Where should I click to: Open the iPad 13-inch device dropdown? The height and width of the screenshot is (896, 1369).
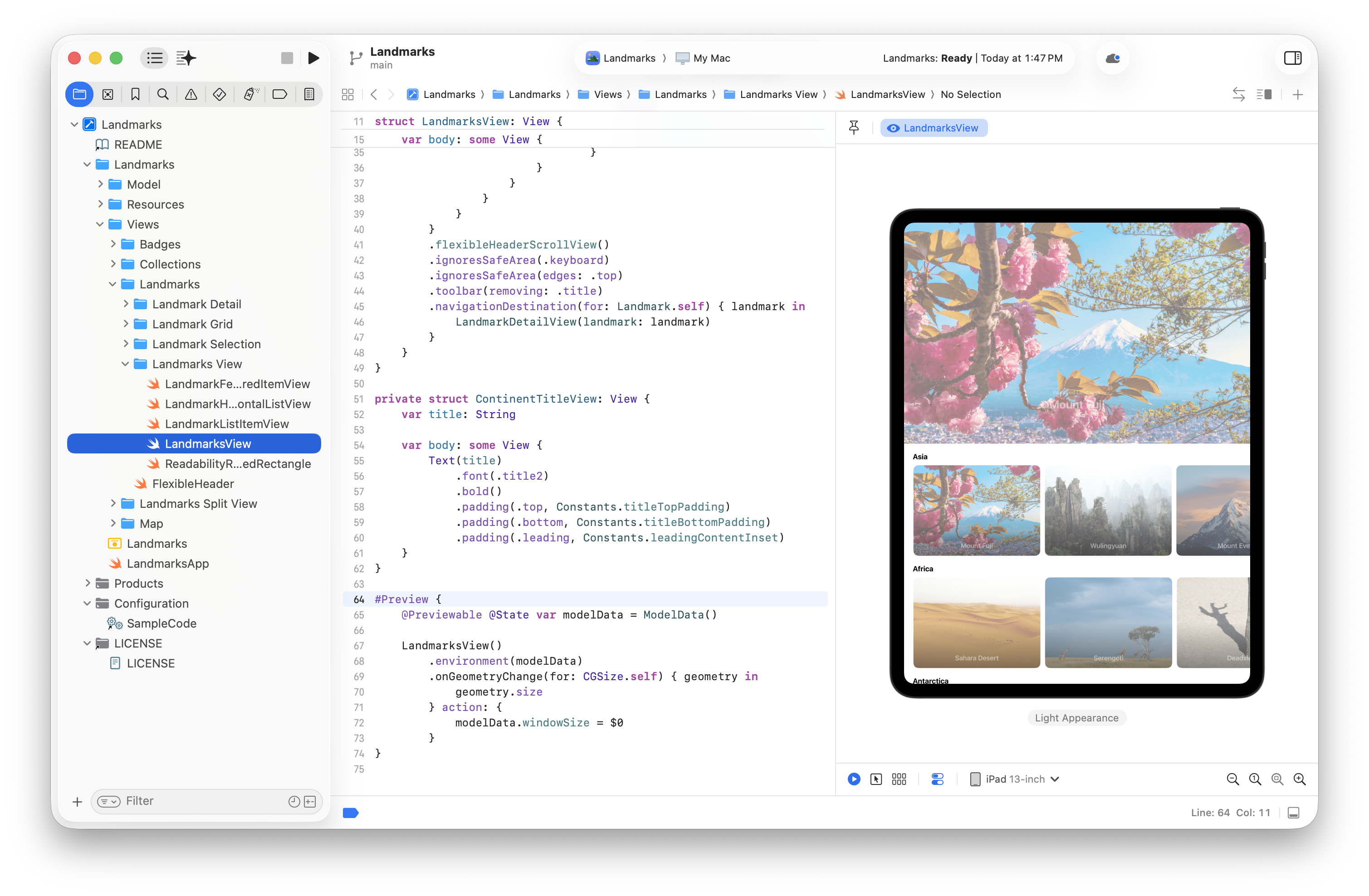pyautogui.click(x=1015, y=779)
